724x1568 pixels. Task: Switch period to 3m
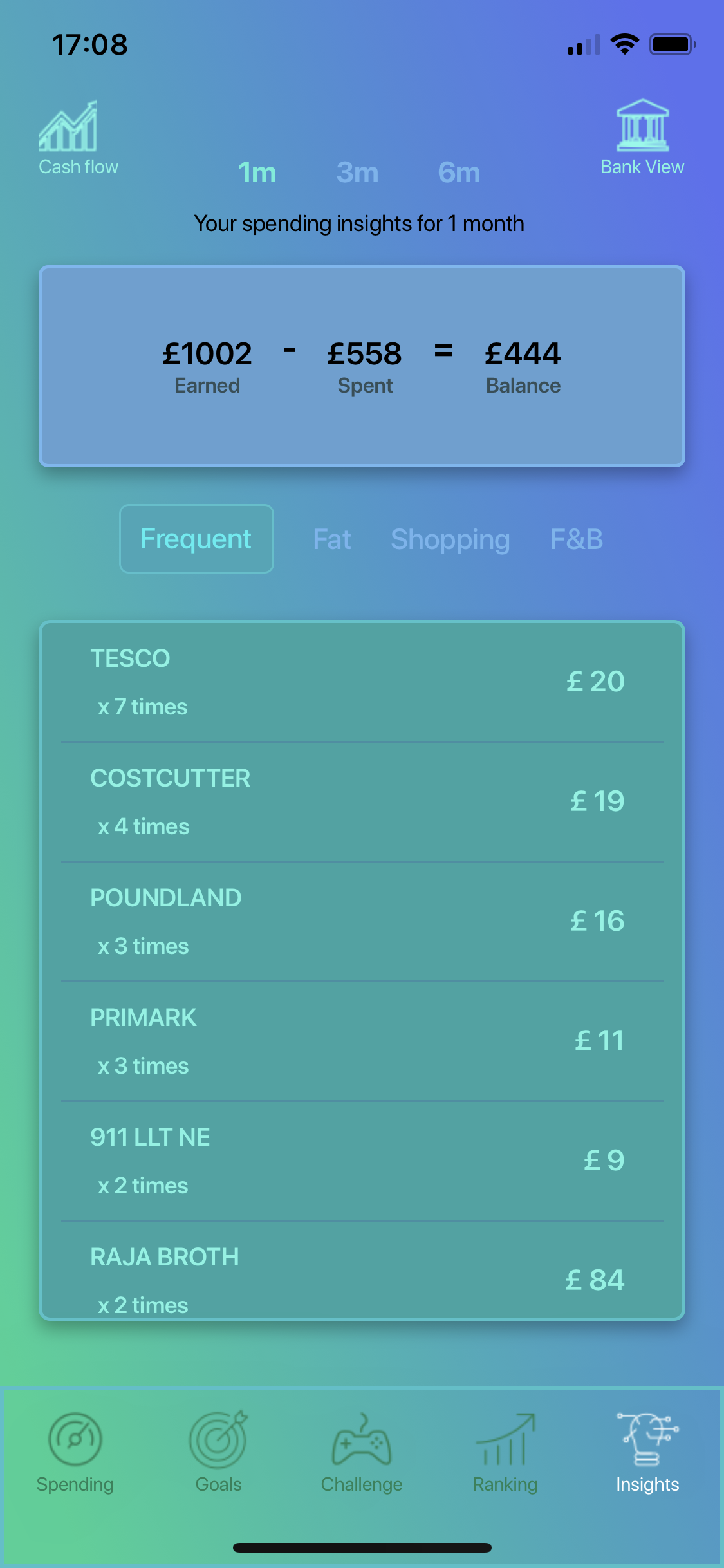[357, 173]
